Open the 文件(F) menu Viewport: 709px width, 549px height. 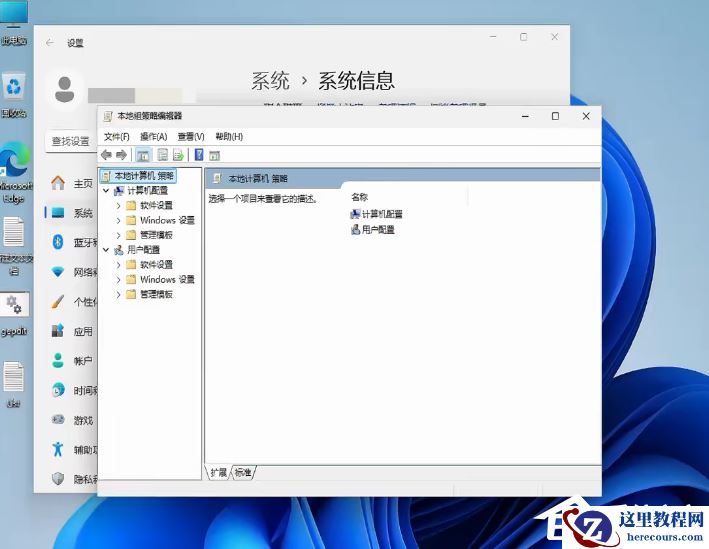(x=117, y=137)
